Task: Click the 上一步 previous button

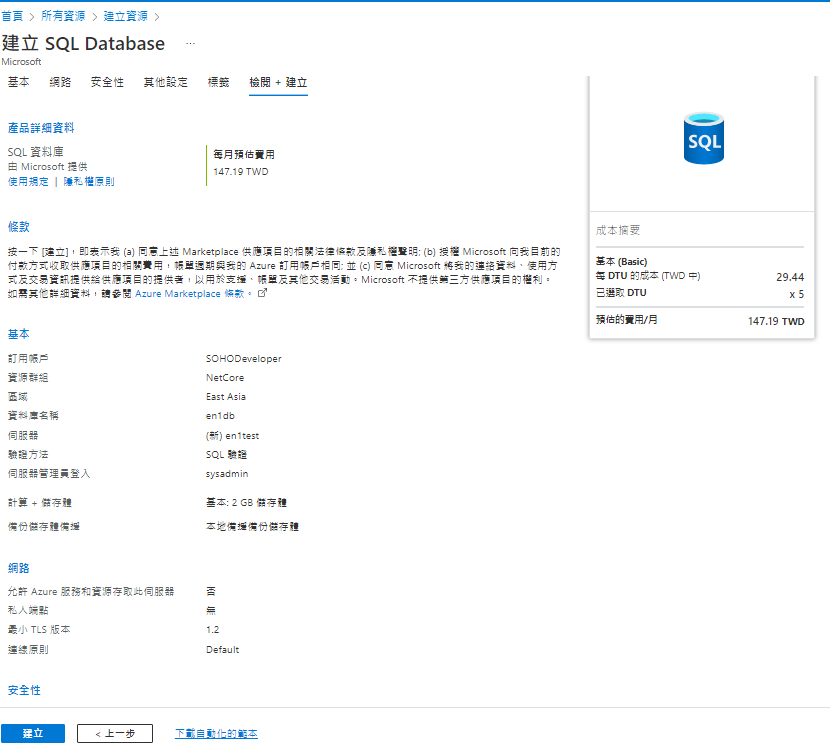Action: [115, 733]
